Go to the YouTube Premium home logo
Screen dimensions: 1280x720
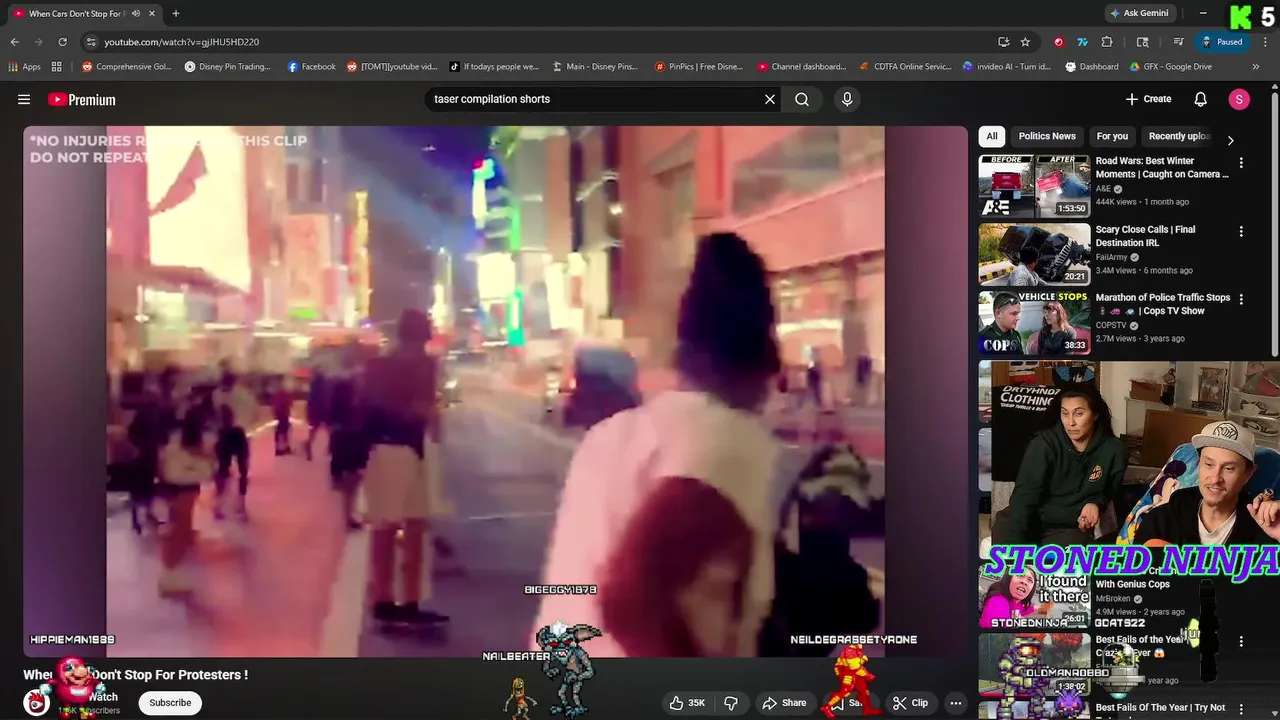coord(82,99)
